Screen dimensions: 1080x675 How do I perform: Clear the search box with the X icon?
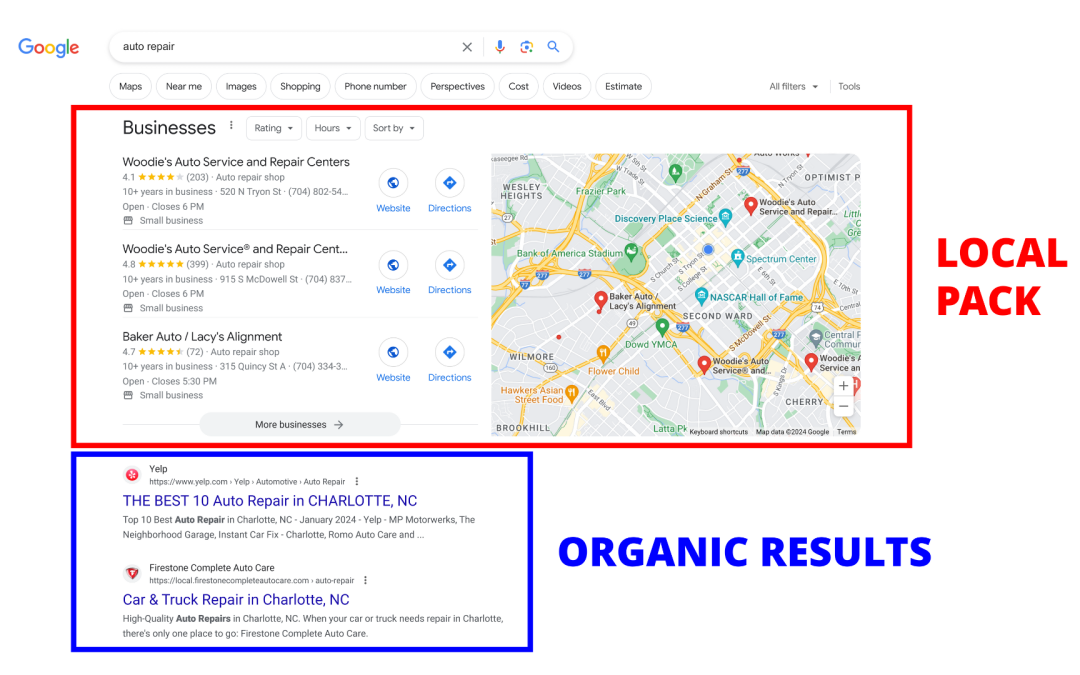[x=467, y=47]
